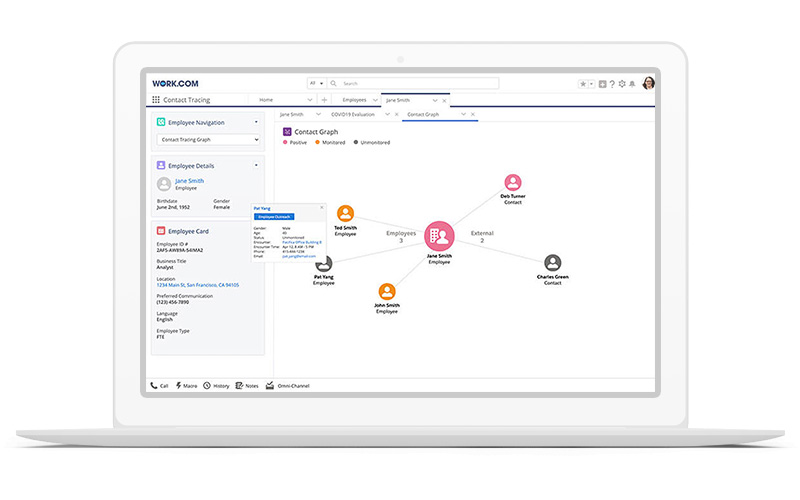
Task: Close the Pat Yang popup card
Action: pos(321,208)
